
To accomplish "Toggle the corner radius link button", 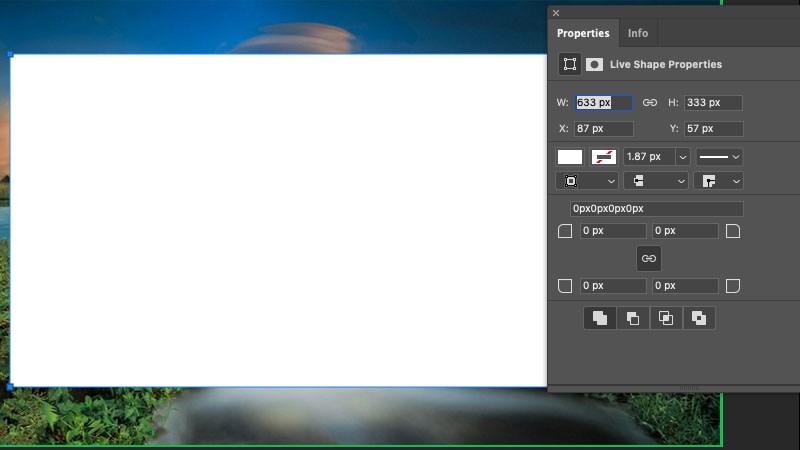I will click(x=649, y=259).
